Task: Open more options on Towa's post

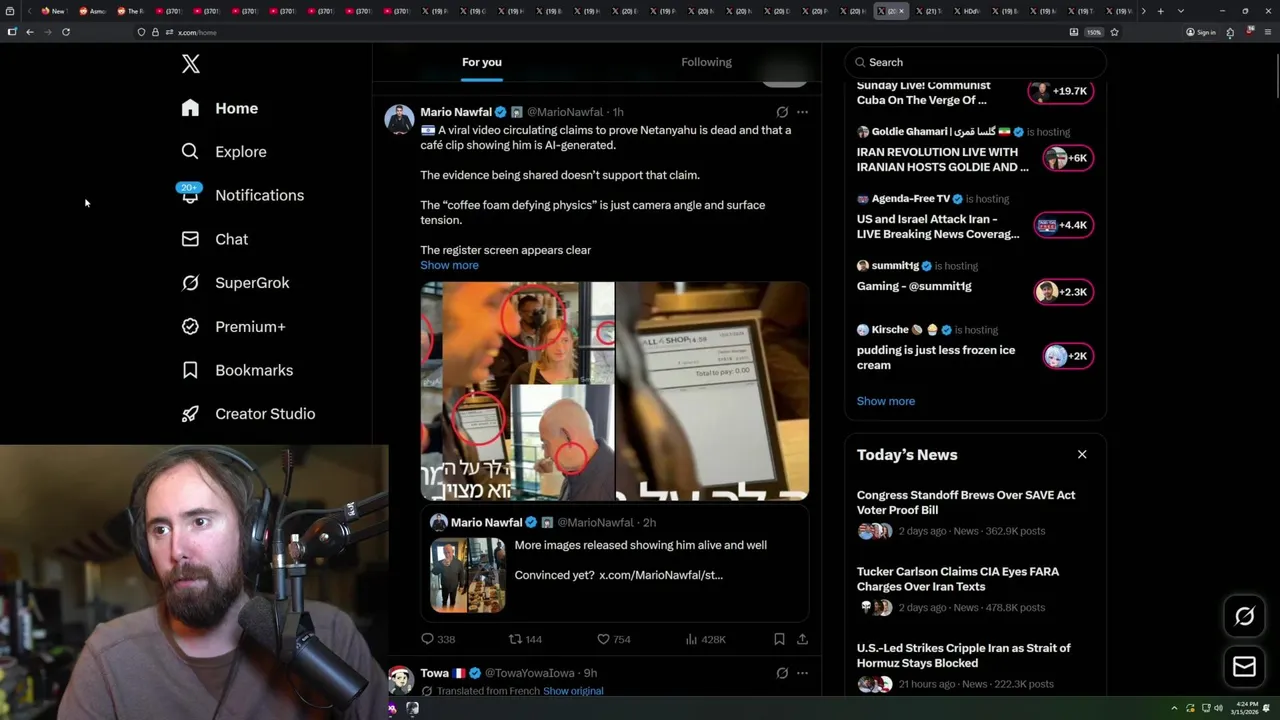Action: (x=802, y=673)
